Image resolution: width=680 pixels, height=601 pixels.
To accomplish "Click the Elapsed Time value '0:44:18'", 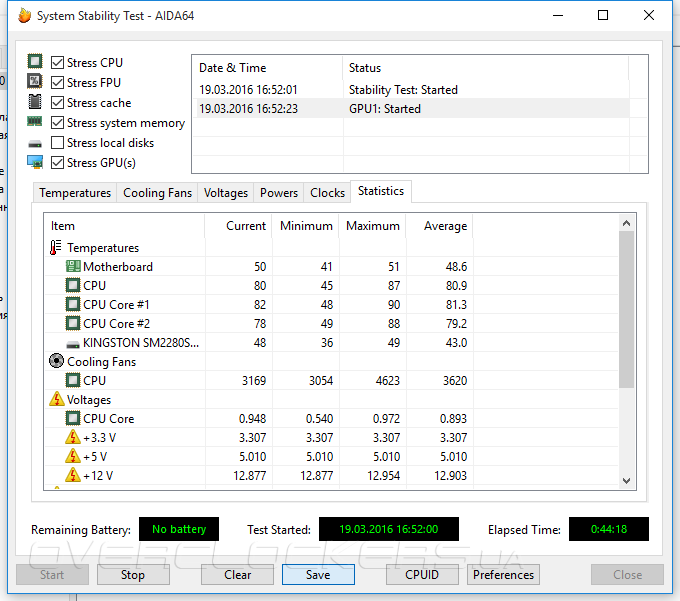I will click(609, 529).
